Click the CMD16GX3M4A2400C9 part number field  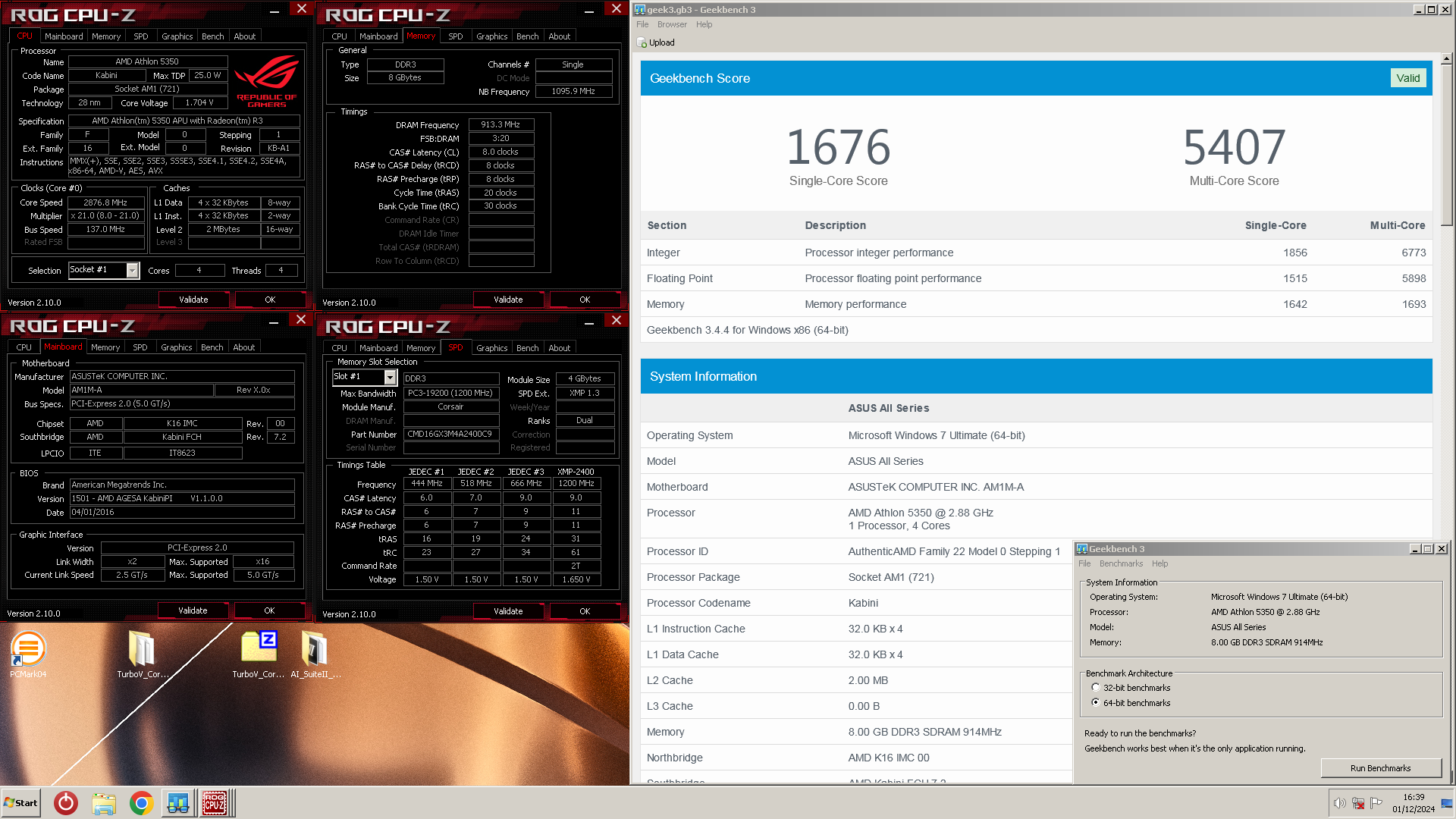pos(450,435)
